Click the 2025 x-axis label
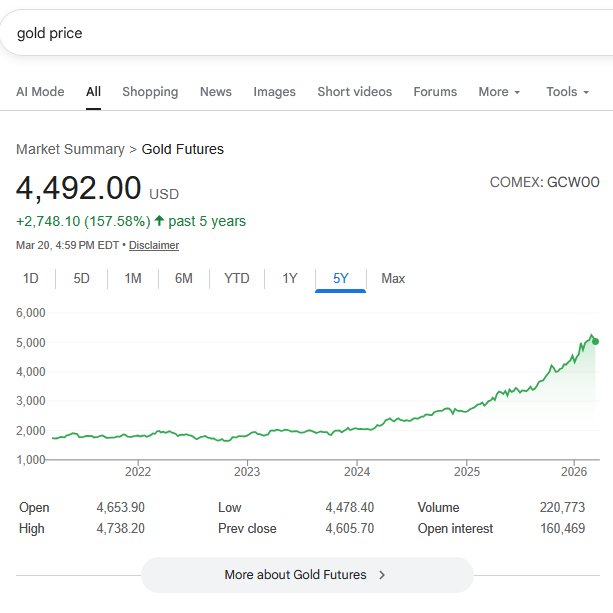The image size is (613, 613). [467, 471]
